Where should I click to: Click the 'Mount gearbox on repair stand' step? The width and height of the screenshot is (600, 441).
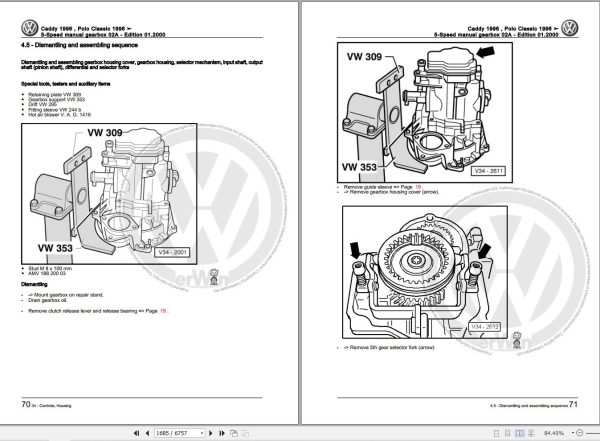66,295
